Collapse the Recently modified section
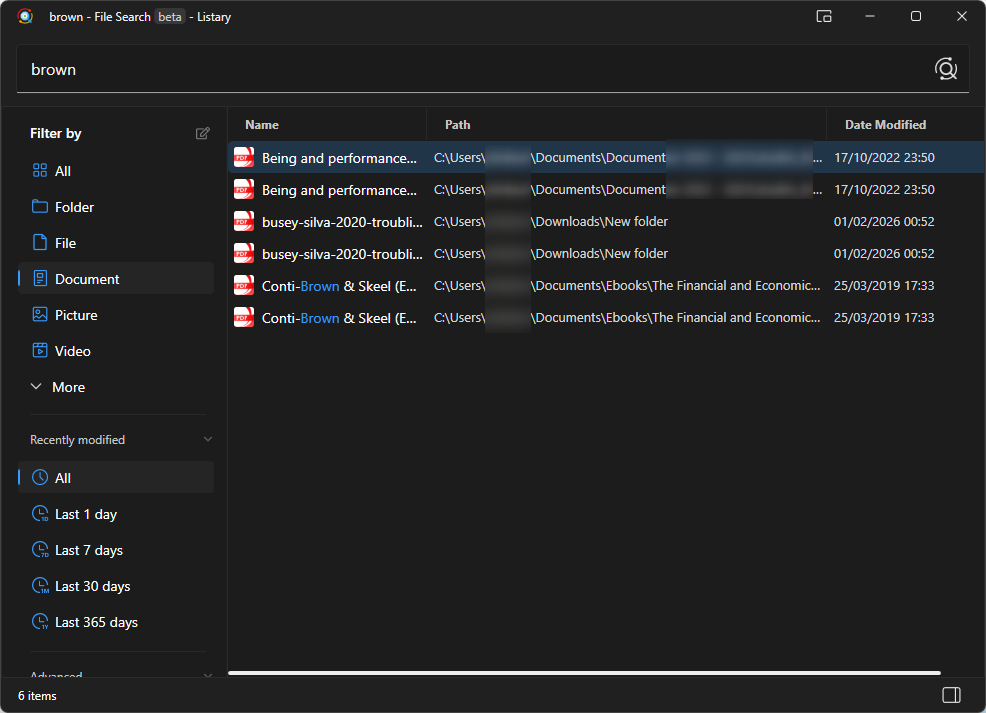986x713 pixels. pos(208,440)
